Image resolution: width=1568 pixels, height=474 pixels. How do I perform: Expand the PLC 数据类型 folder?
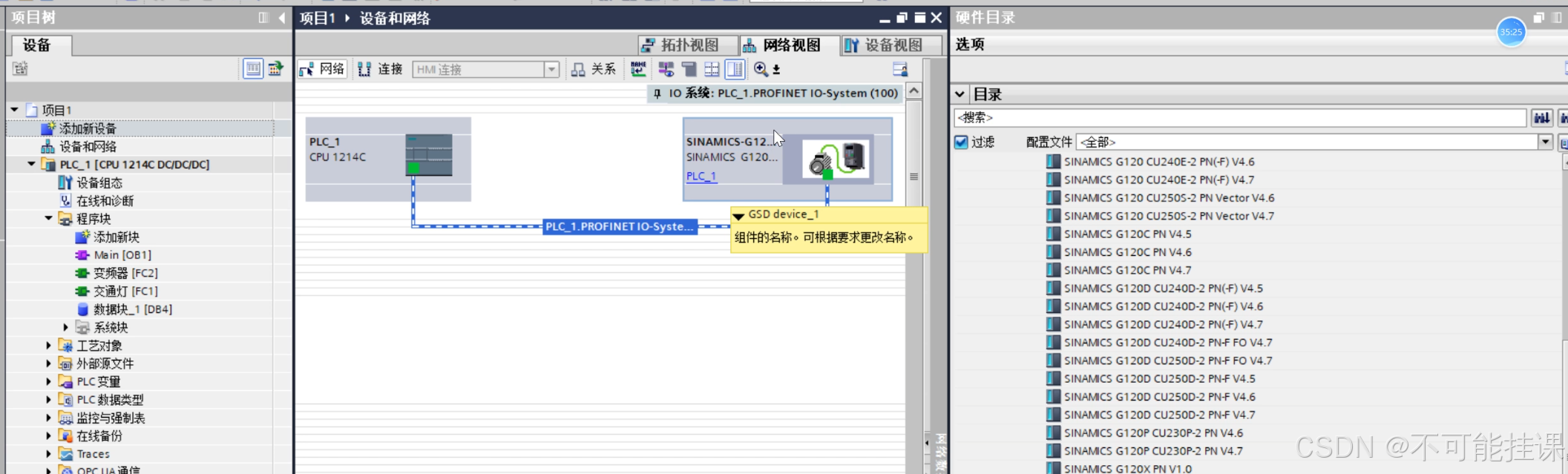tap(48, 399)
